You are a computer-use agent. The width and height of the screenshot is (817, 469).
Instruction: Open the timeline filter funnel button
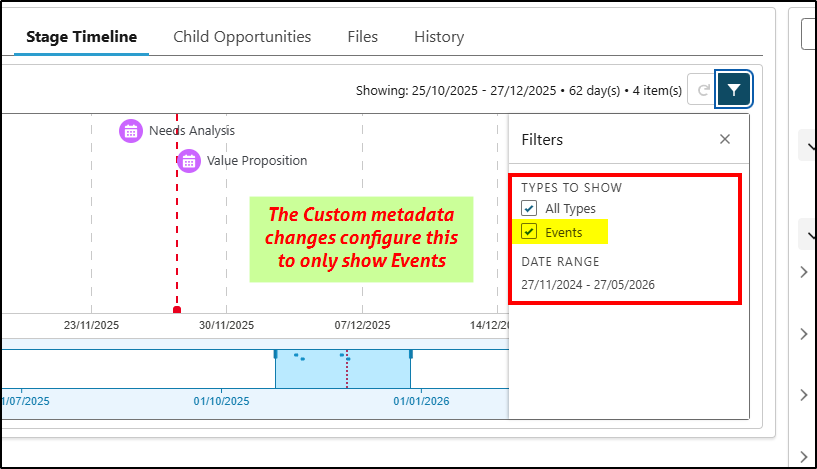click(x=734, y=90)
